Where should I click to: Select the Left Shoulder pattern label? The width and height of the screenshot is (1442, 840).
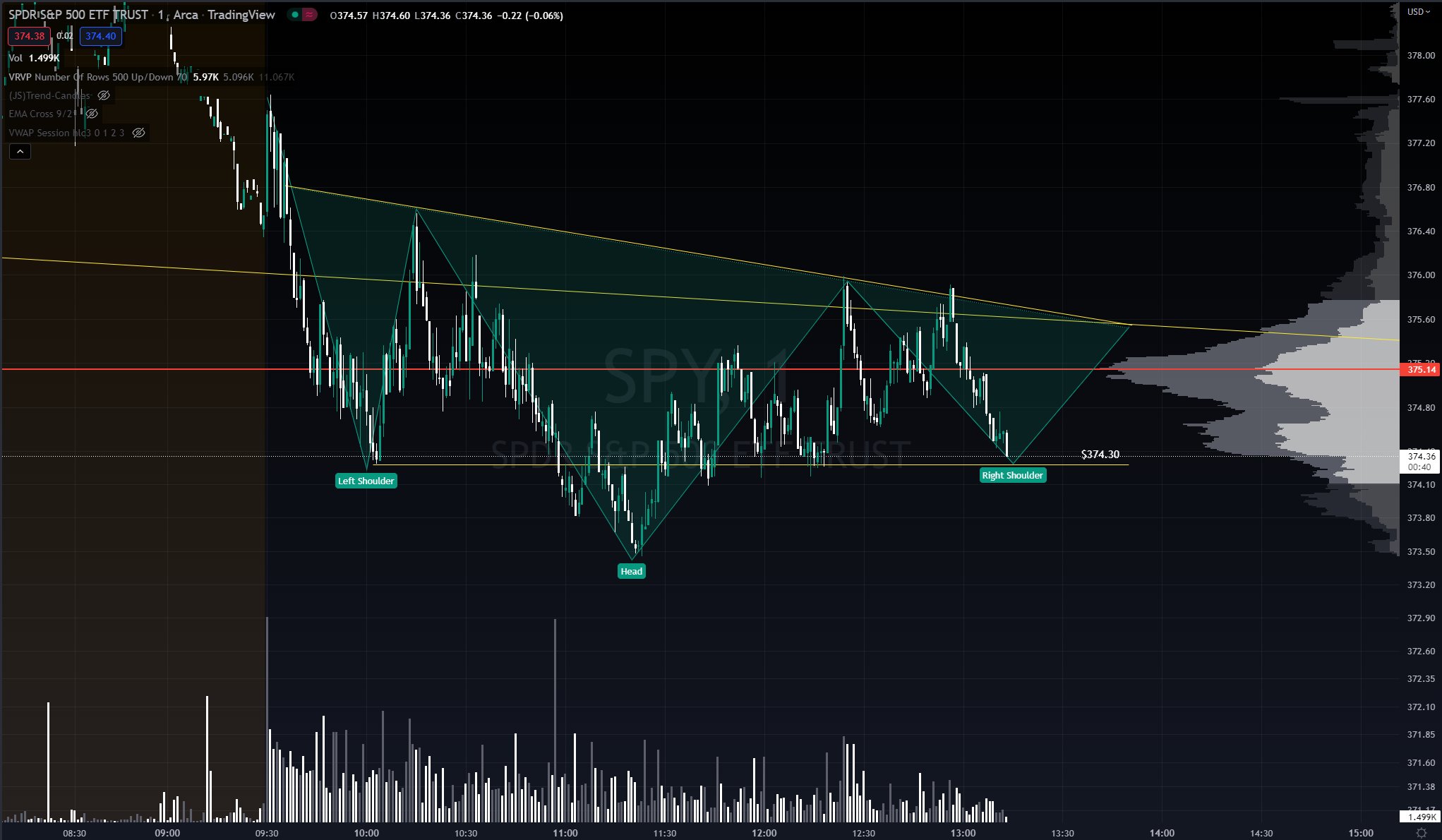point(366,481)
